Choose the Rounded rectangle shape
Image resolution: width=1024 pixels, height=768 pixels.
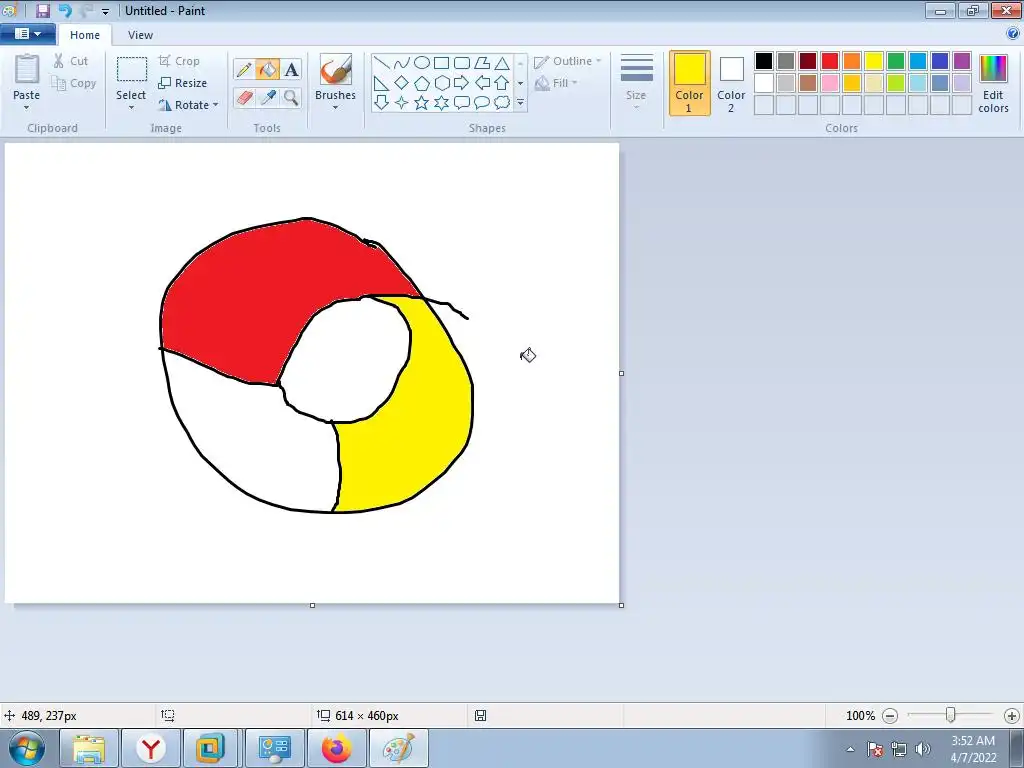tap(462, 63)
